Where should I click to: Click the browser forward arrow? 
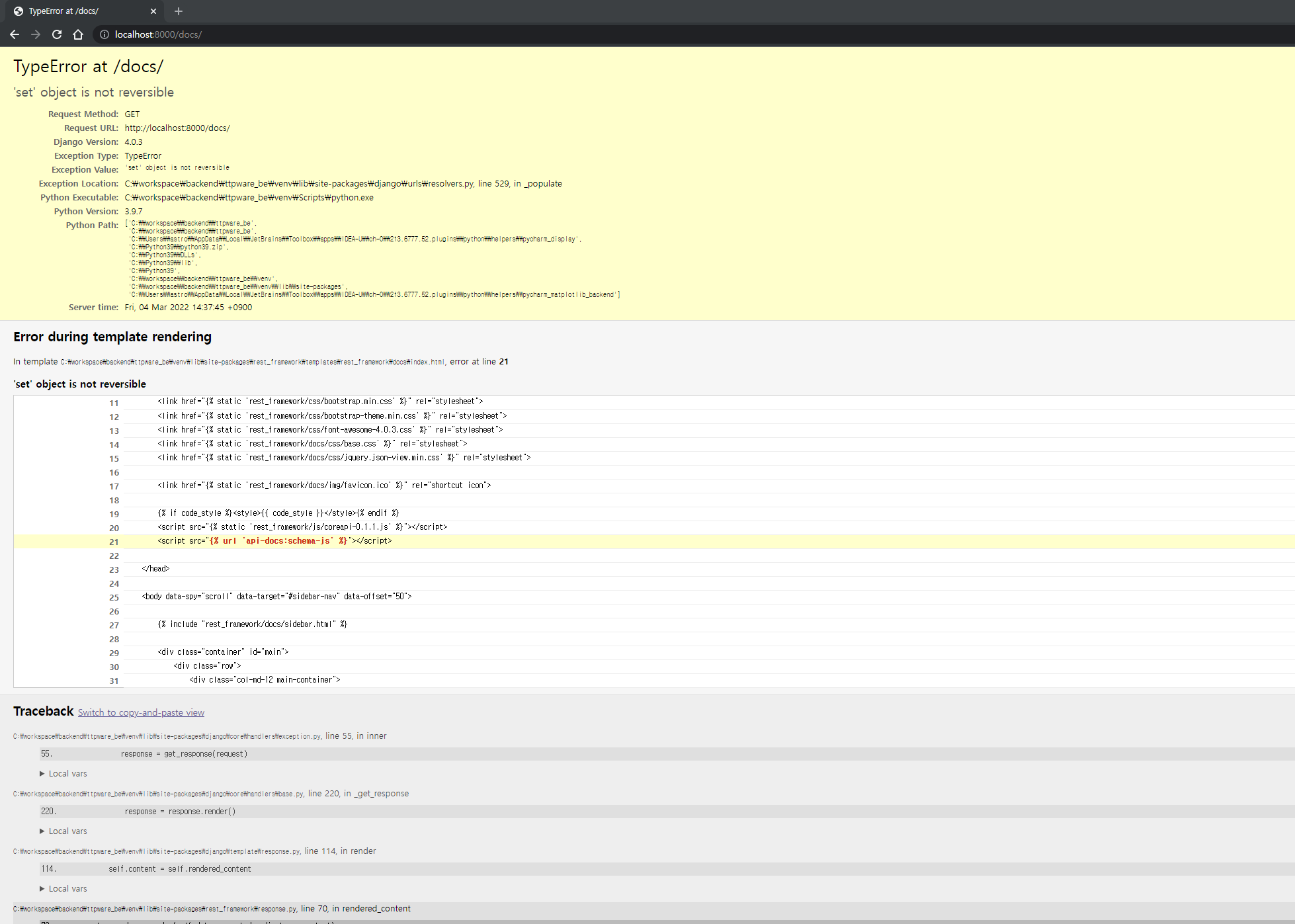pyautogui.click(x=36, y=34)
